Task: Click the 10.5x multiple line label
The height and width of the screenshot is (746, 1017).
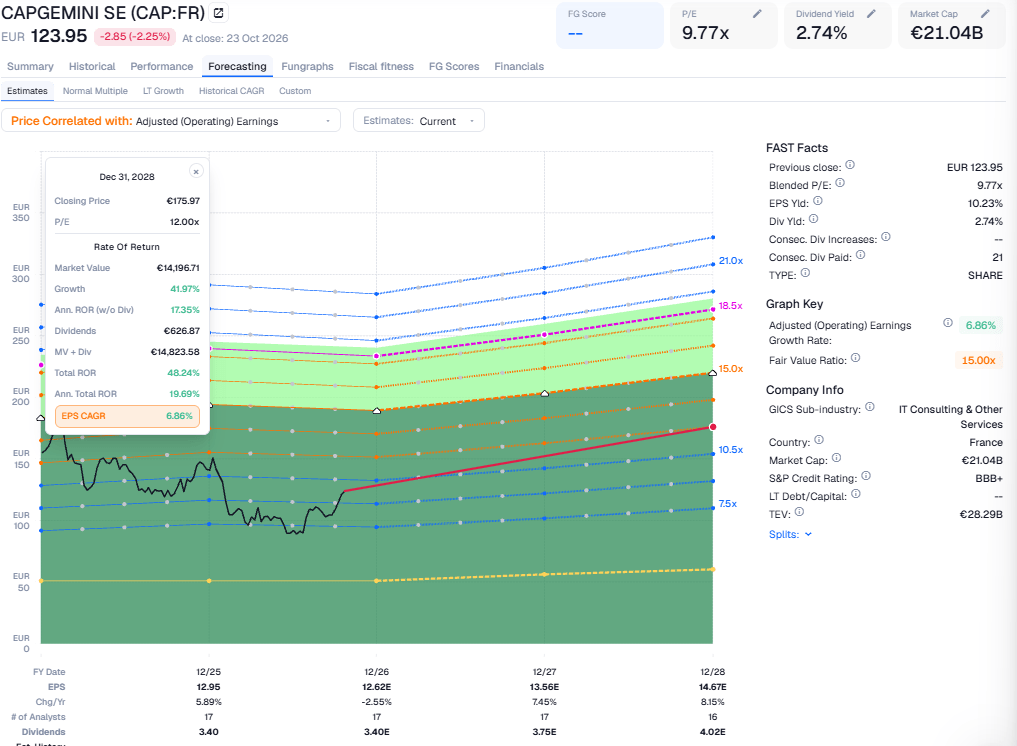Action: [x=731, y=450]
